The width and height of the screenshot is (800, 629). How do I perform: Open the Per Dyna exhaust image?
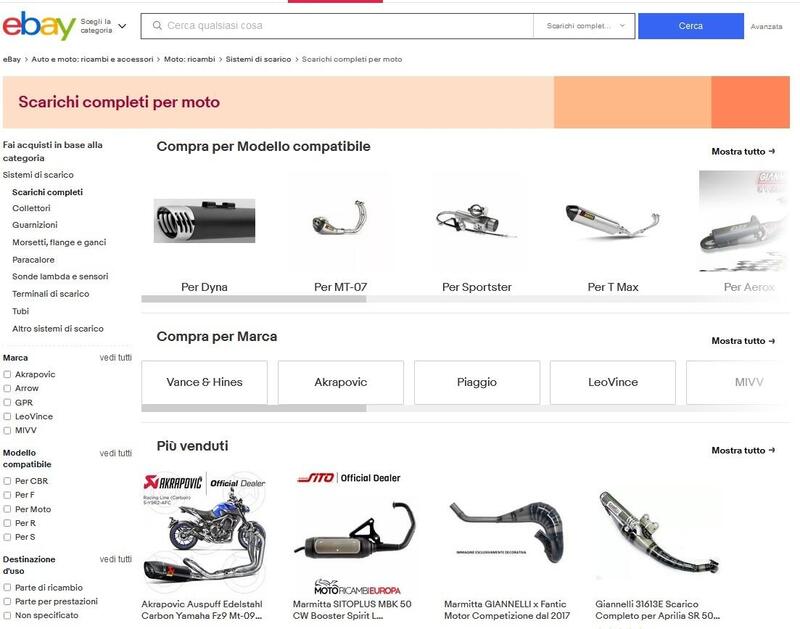204,221
